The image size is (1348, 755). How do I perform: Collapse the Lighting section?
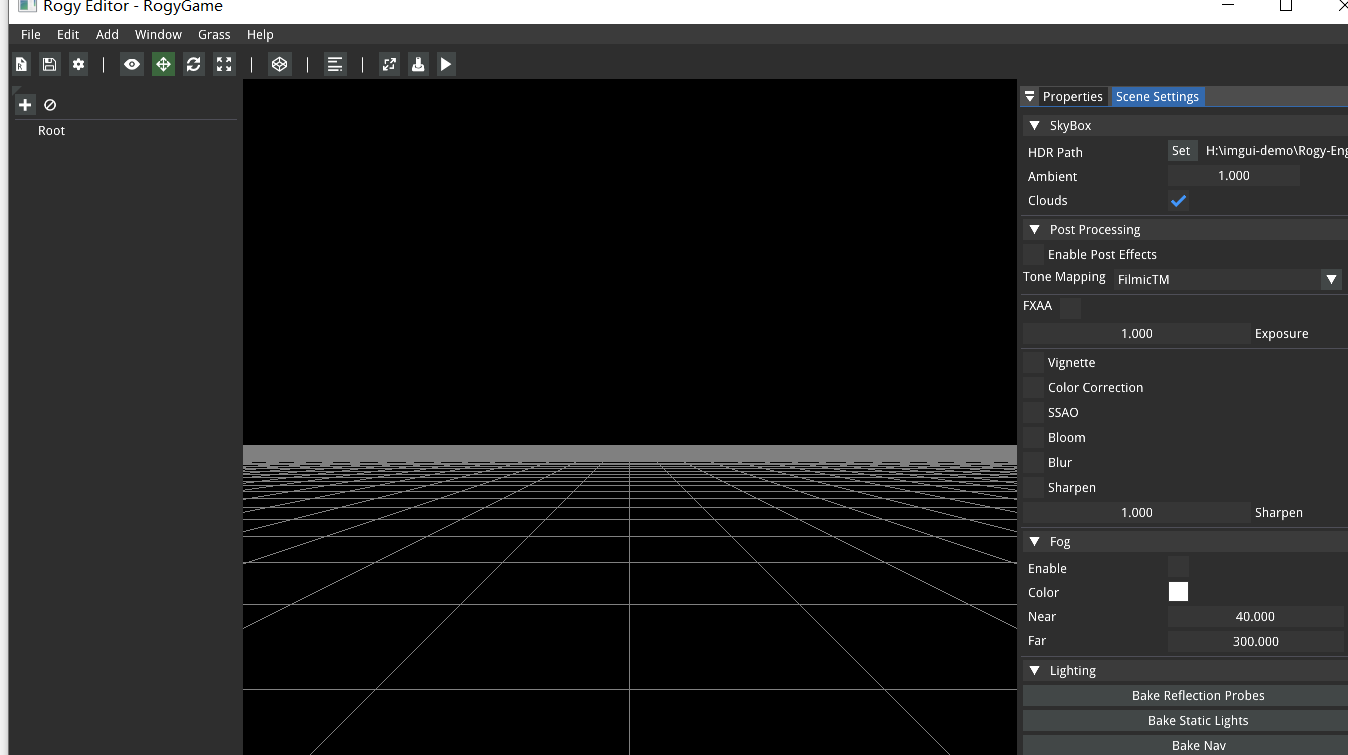pyautogui.click(x=1034, y=671)
